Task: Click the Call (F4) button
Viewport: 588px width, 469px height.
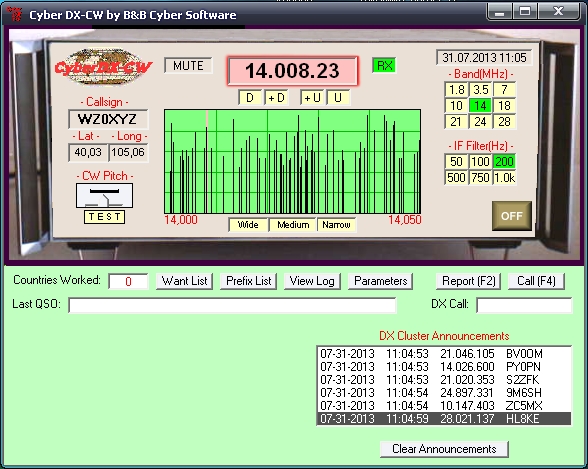Action: click(536, 281)
